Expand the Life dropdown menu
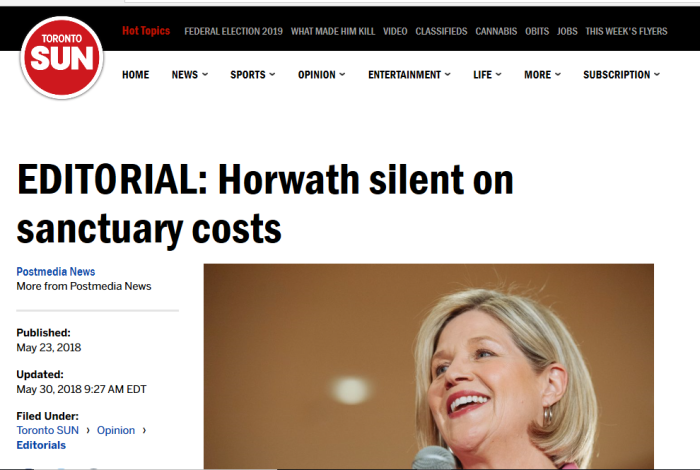Screen dimensions: 700x470 coord(487,75)
